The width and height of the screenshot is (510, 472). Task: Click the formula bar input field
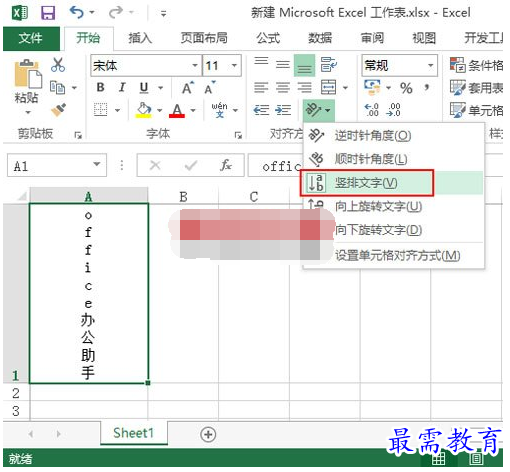(x=275, y=165)
